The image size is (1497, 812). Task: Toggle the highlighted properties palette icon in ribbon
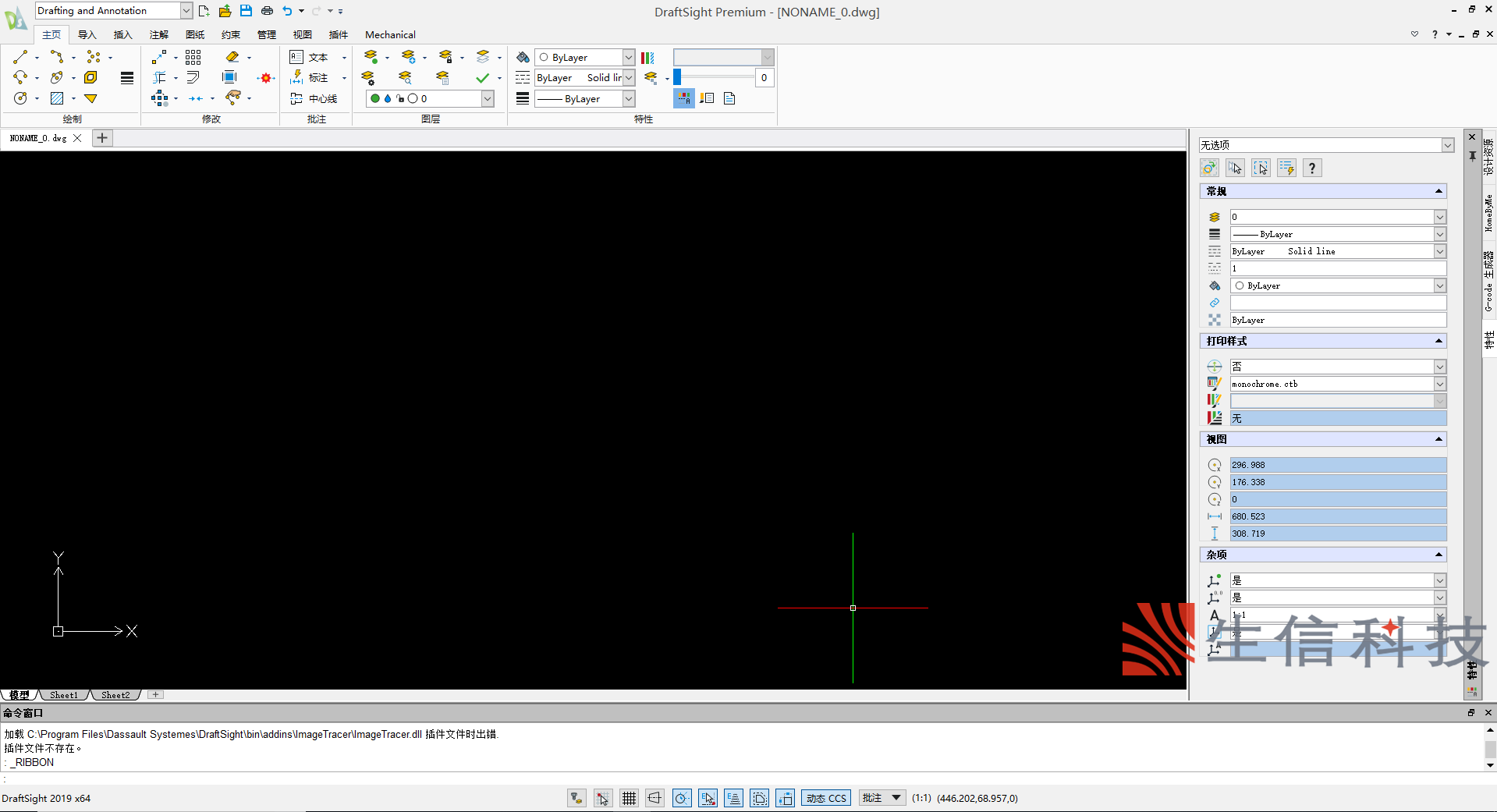coord(683,98)
